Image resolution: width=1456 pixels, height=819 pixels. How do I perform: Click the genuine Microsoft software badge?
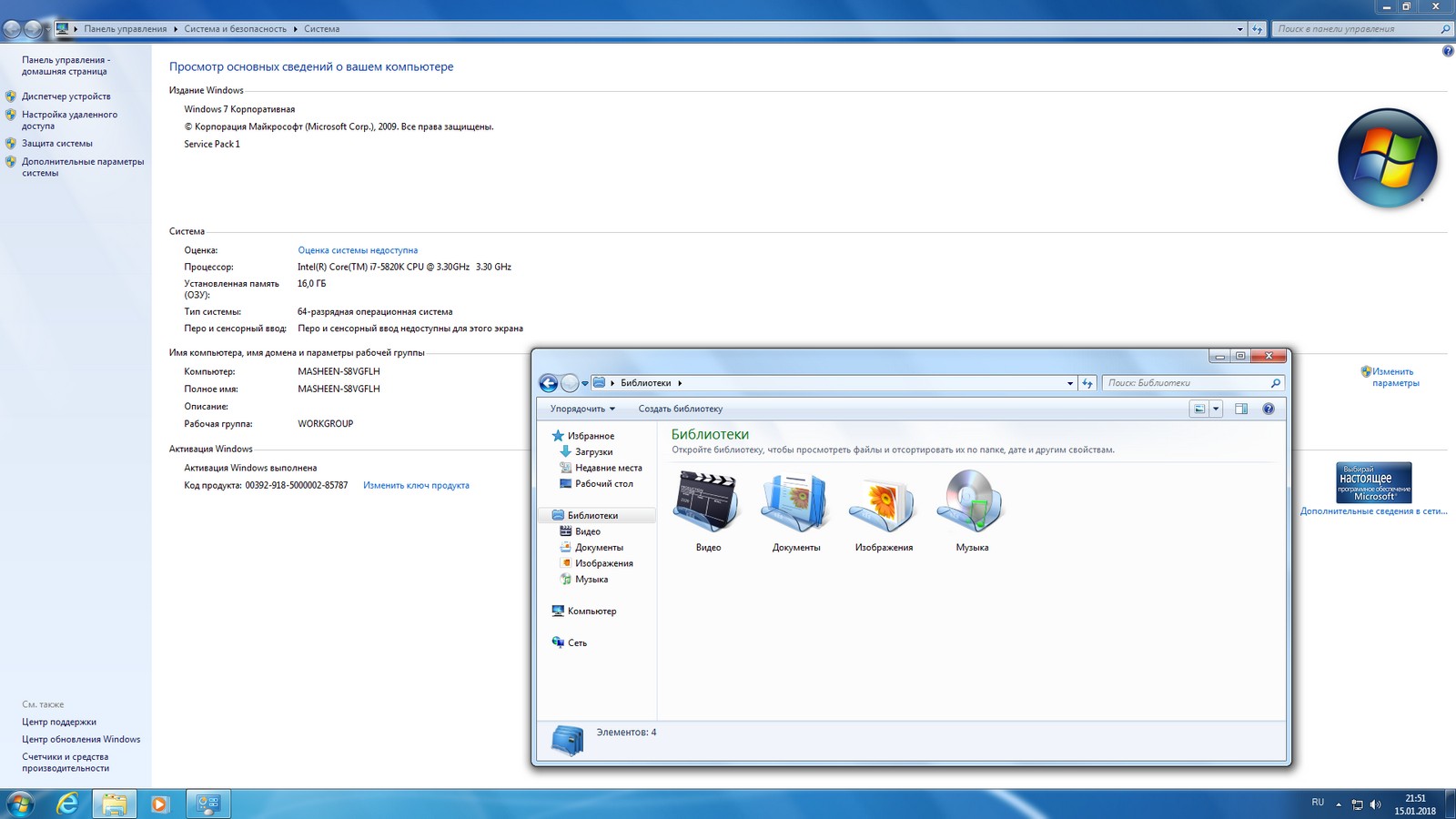1374,482
